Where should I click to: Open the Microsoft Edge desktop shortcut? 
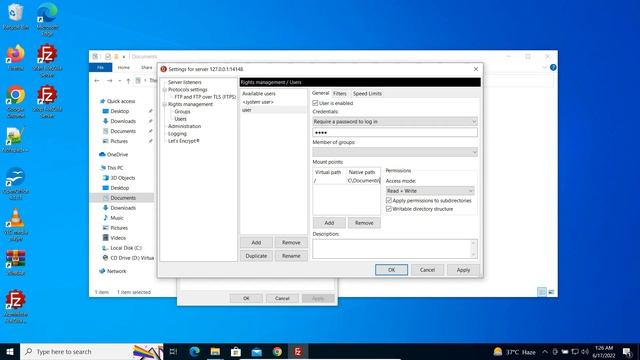pos(47,19)
